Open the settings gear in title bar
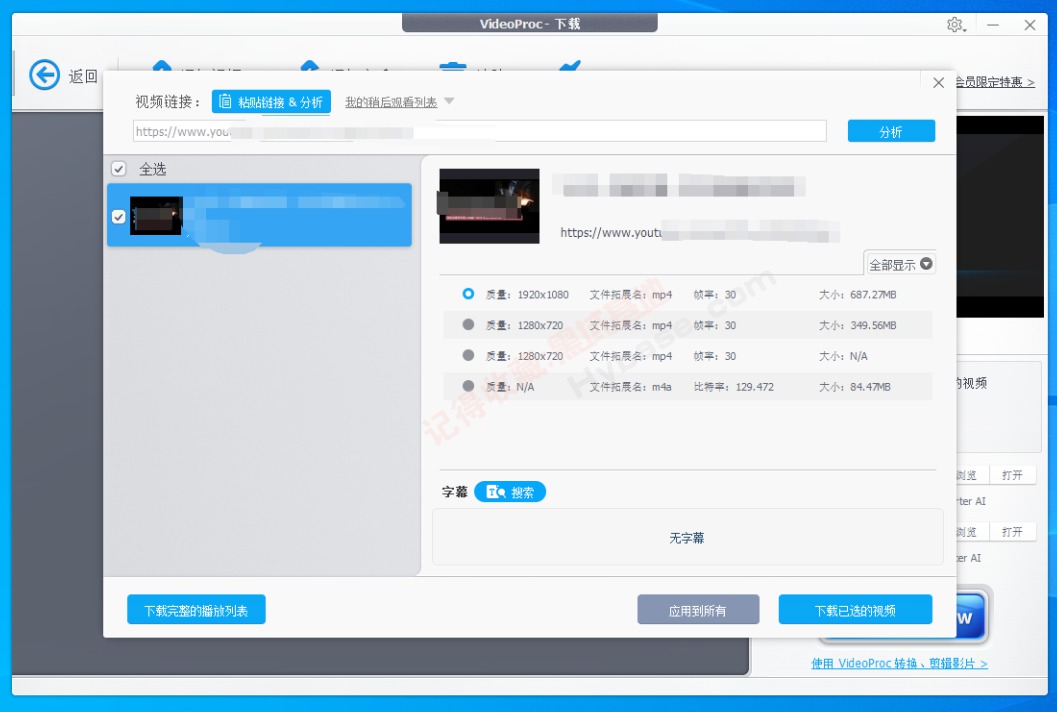1057x712 pixels. tap(955, 25)
